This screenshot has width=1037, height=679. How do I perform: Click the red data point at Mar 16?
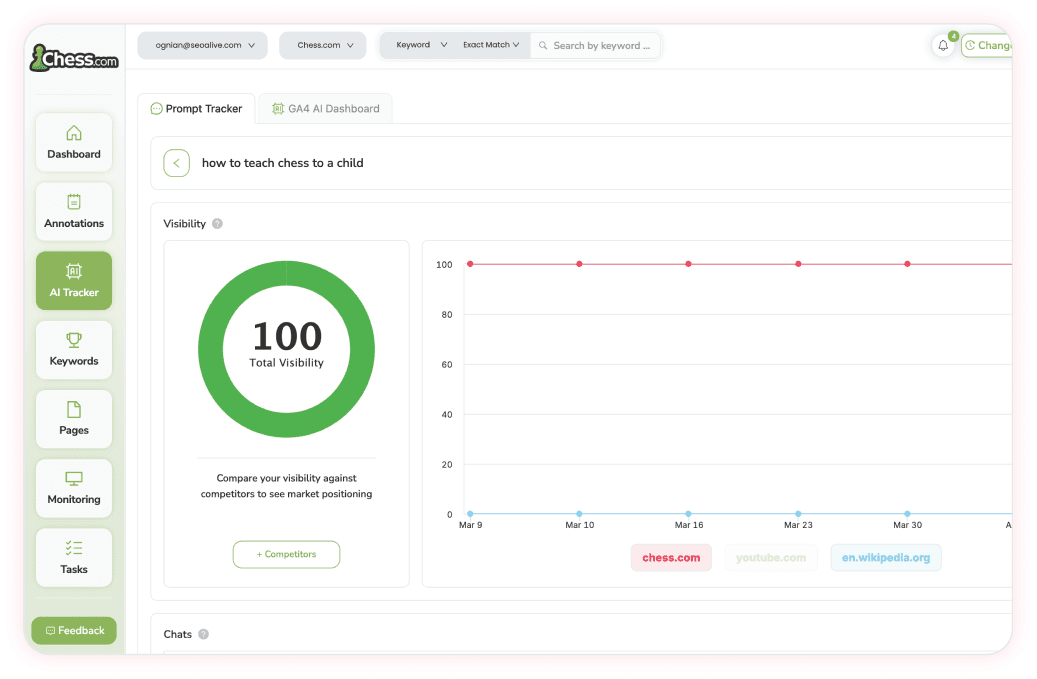point(688,264)
